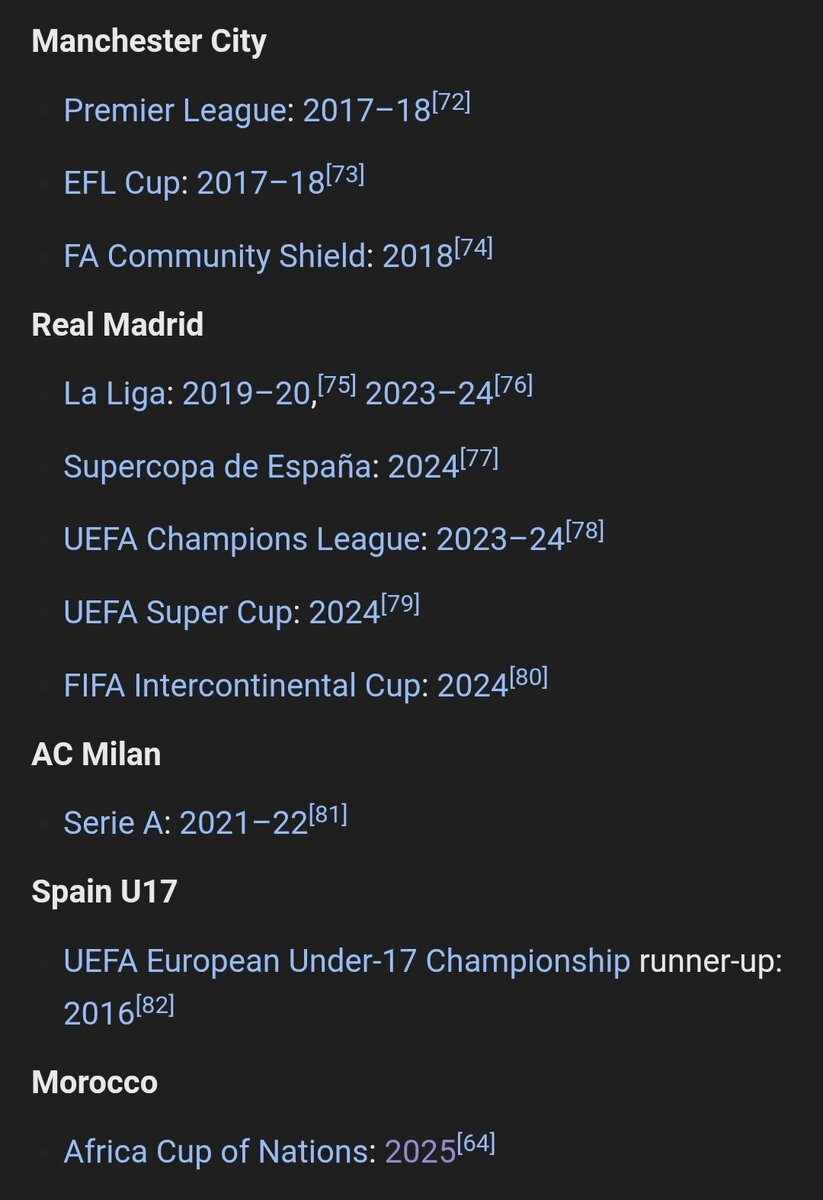Open the La Liga link
823x1200 pixels.
click(113, 394)
